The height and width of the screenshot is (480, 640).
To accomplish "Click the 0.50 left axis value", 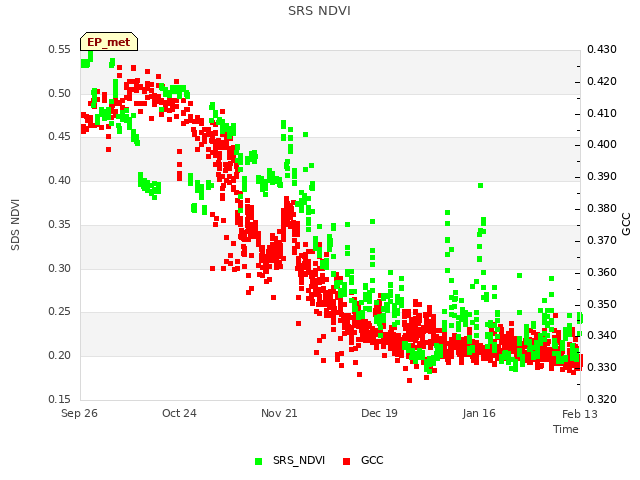I will pos(60,93).
